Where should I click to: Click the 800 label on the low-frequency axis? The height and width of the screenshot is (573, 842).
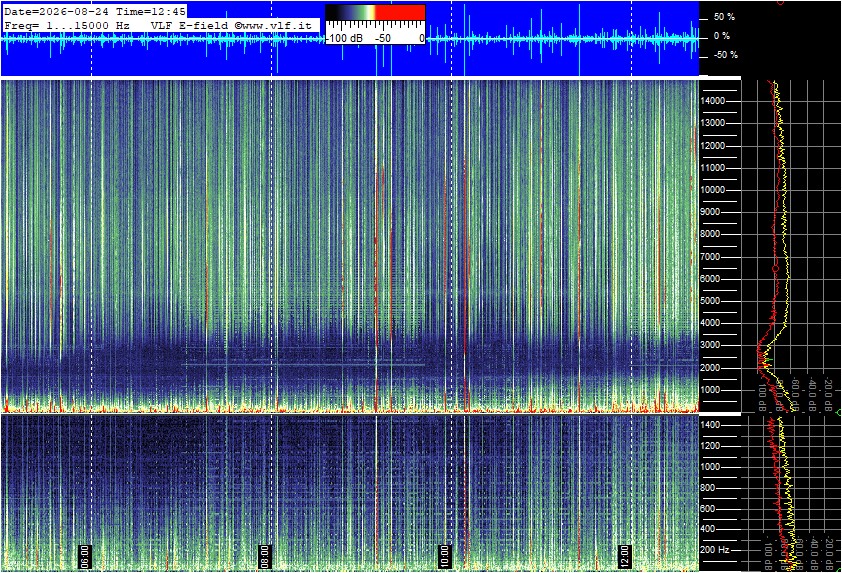707,488
